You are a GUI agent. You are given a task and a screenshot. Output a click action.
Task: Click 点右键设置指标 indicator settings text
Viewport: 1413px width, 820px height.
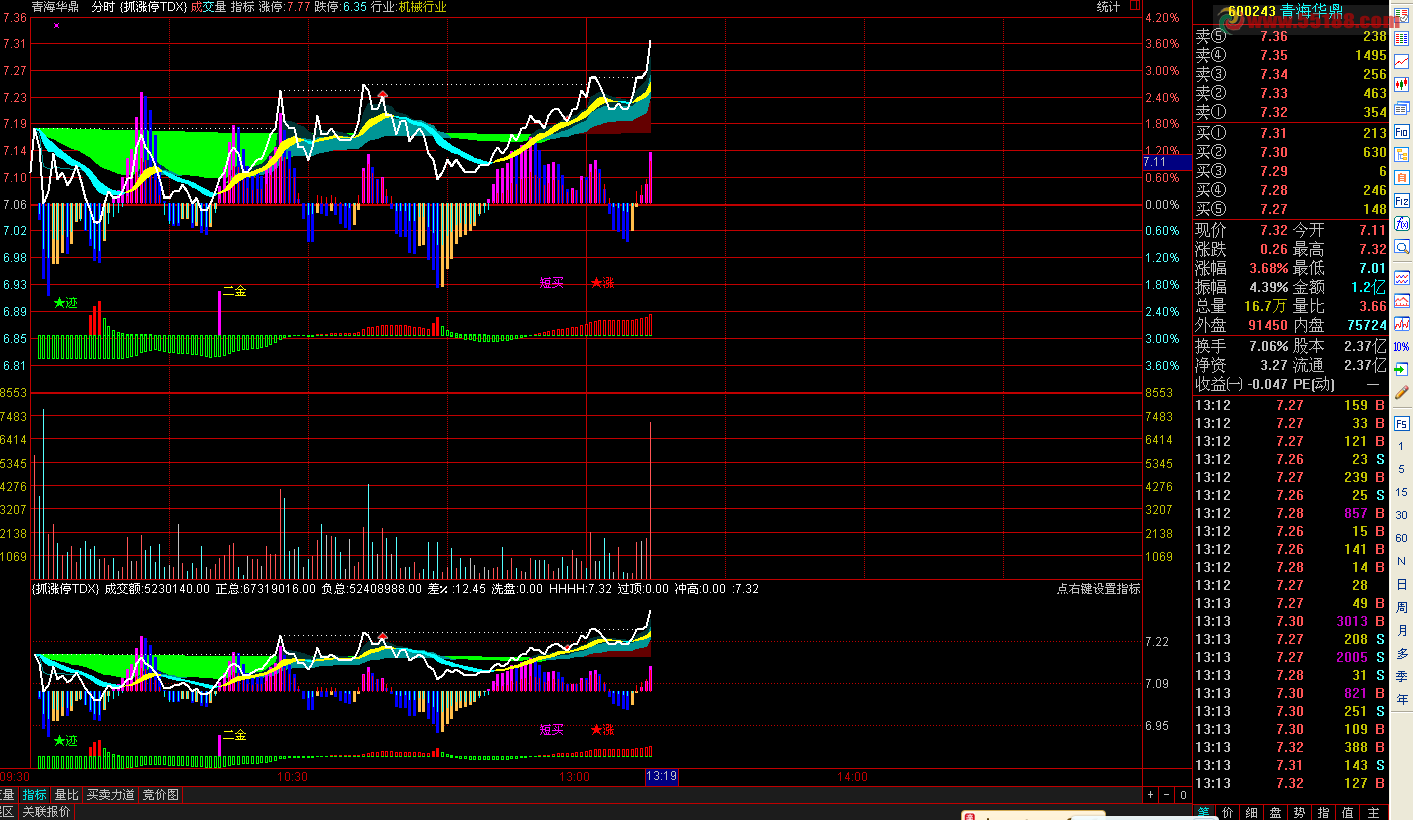1098,589
